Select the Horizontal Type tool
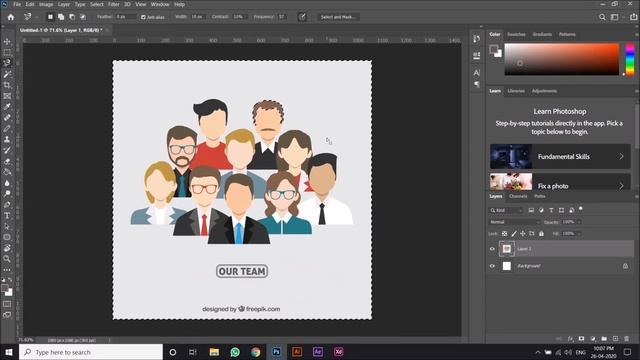Screen dimensions: 640x360 (x=7, y=216)
